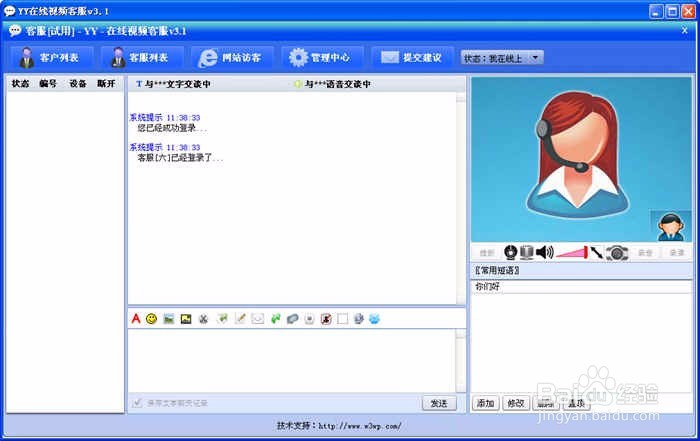The width and height of the screenshot is (700, 441).
Task: Minimize the YY在线视频客服 window
Action: 656,11
